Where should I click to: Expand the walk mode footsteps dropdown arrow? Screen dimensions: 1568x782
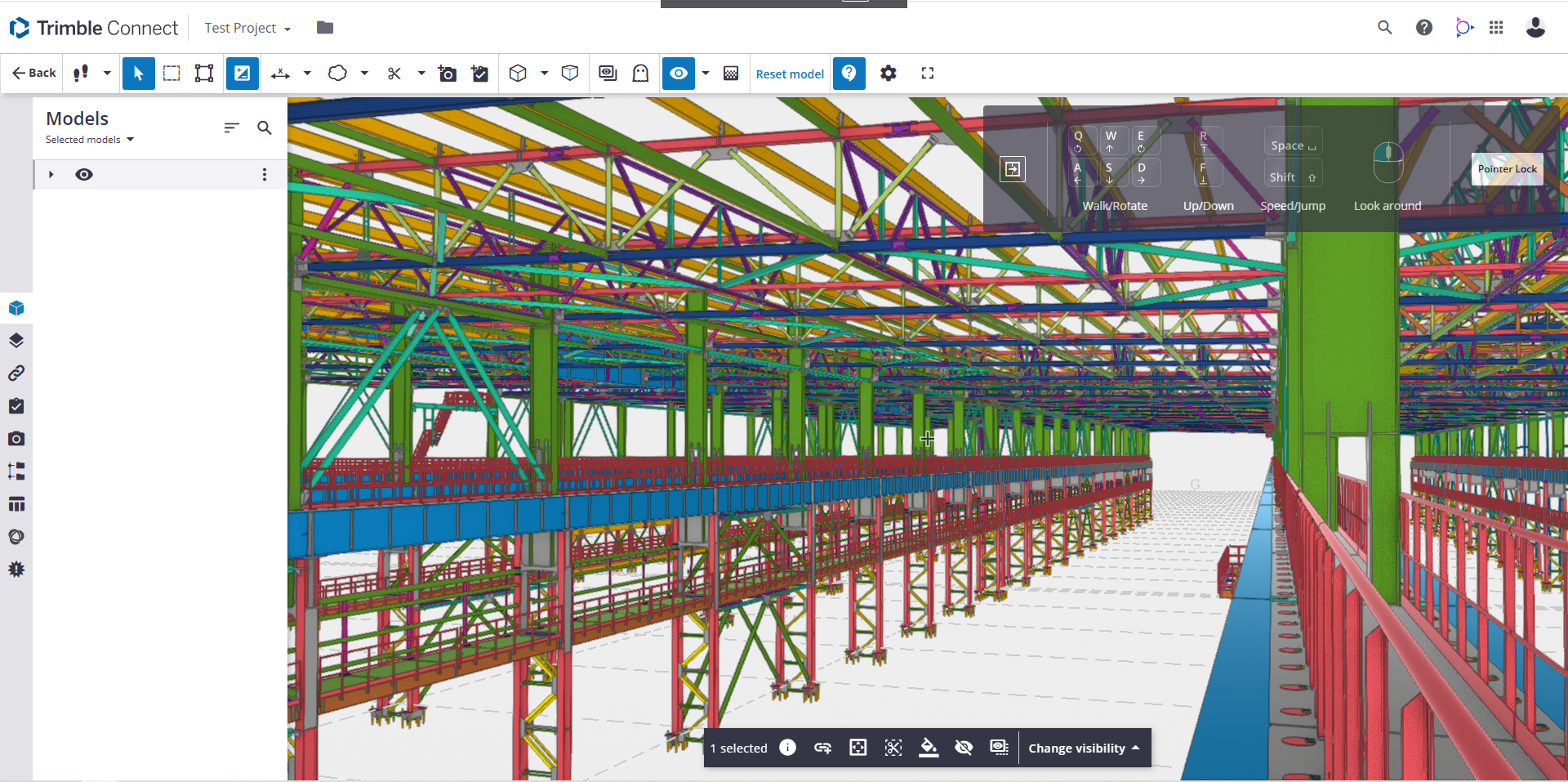coord(107,74)
